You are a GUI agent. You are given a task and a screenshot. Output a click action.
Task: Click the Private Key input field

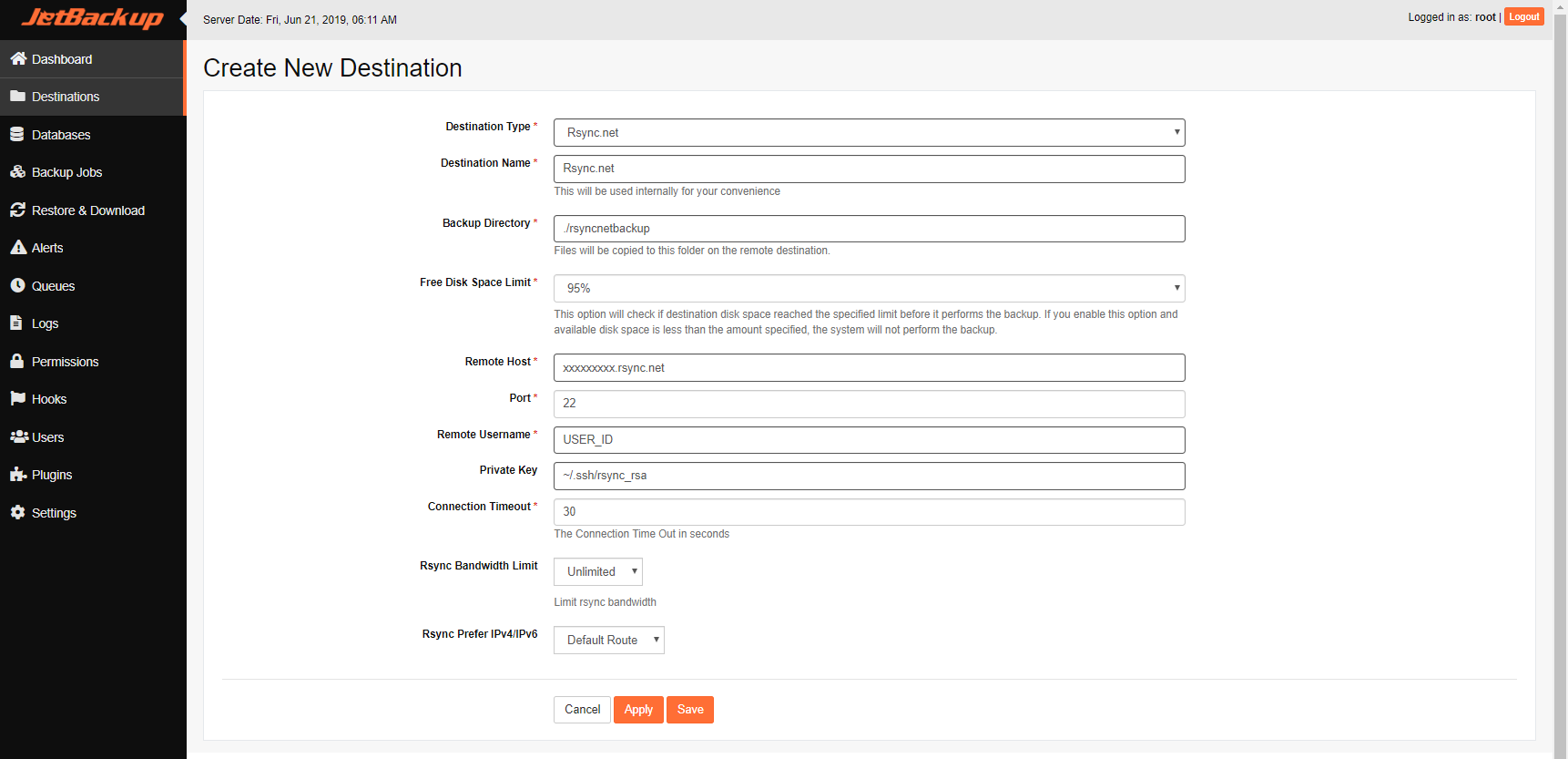[869, 476]
